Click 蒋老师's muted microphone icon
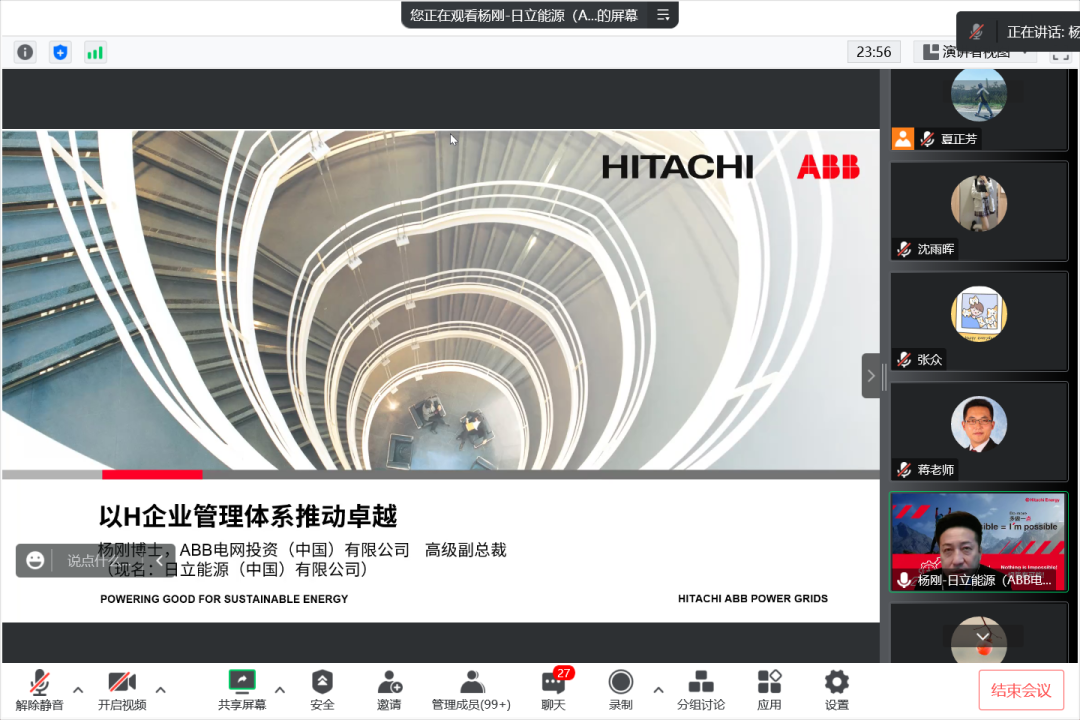The width and height of the screenshot is (1080, 720). click(x=904, y=469)
